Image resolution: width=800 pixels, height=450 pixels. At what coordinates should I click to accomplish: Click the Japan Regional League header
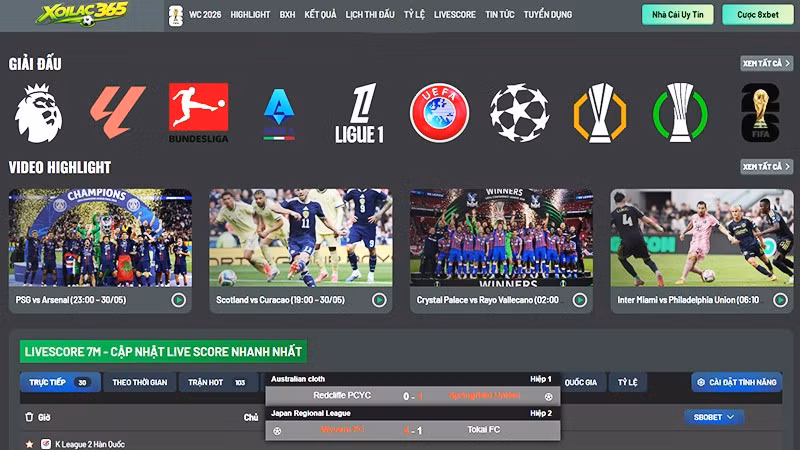click(311, 413)
